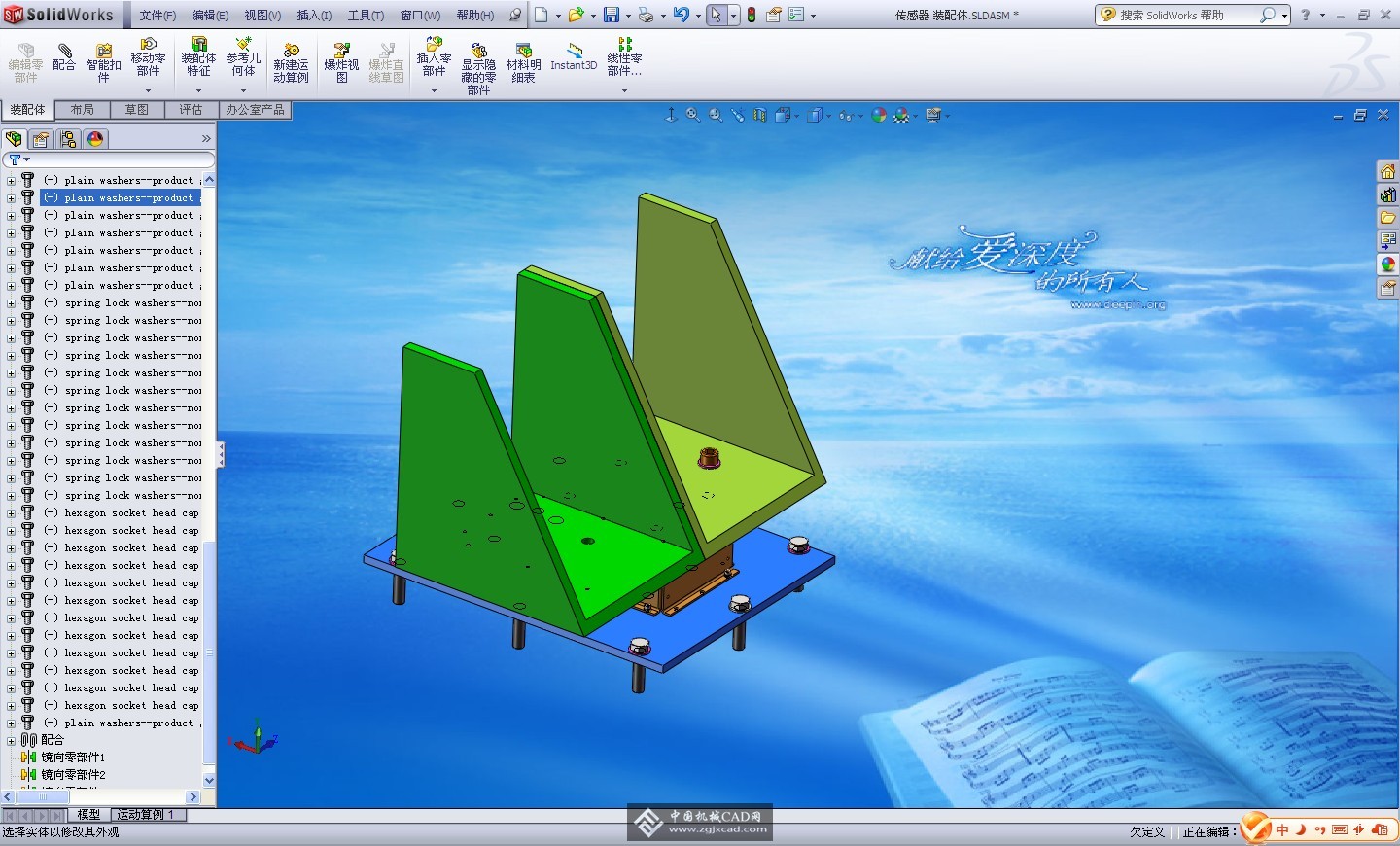Click Insert Components (插入零部件) icon
The height and width of the screenshot is (846, 1400).
(434, 56)
